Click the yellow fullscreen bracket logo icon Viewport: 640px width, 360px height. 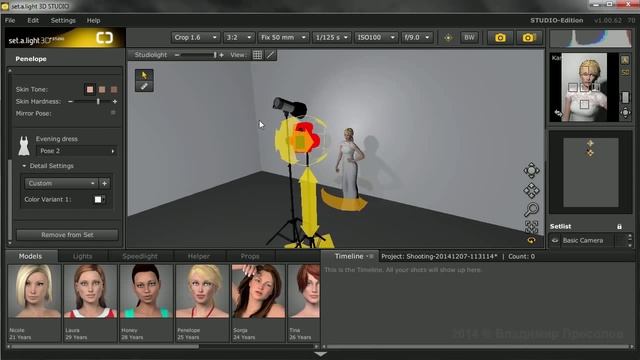click(x=104, y=38)
